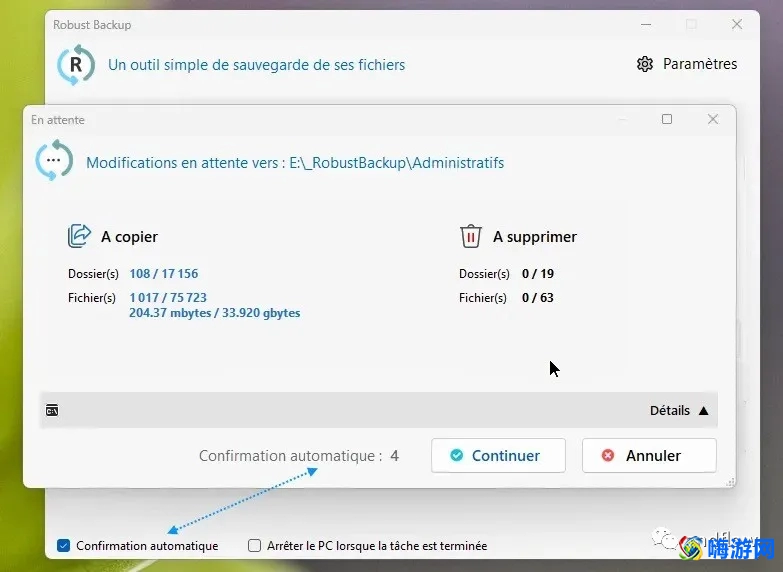Click 204.37 mbytes / 33.920 gbytes value

pos(215,313)
